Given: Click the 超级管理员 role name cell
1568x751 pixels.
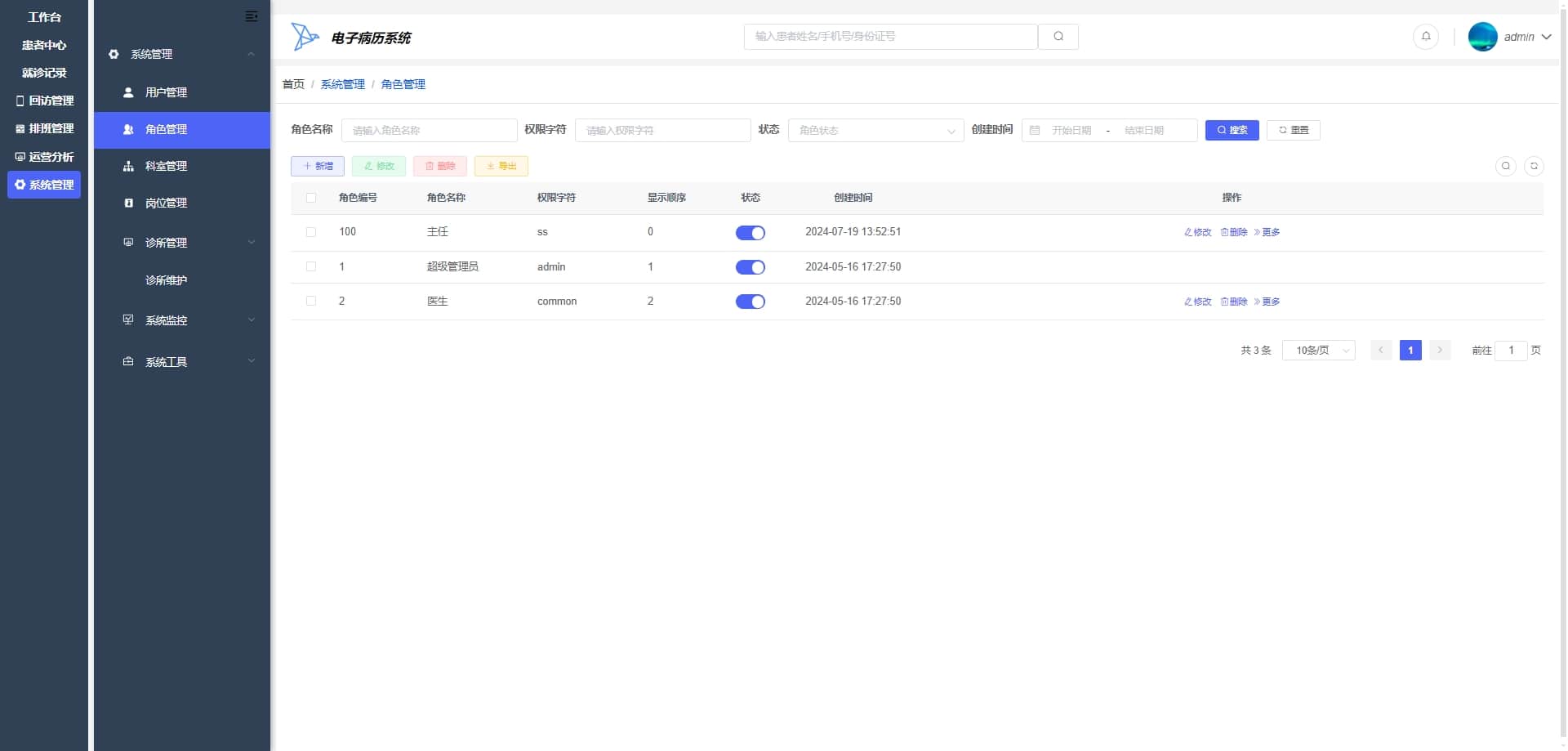Looking at the screenshot, I should tap(452, 267).
